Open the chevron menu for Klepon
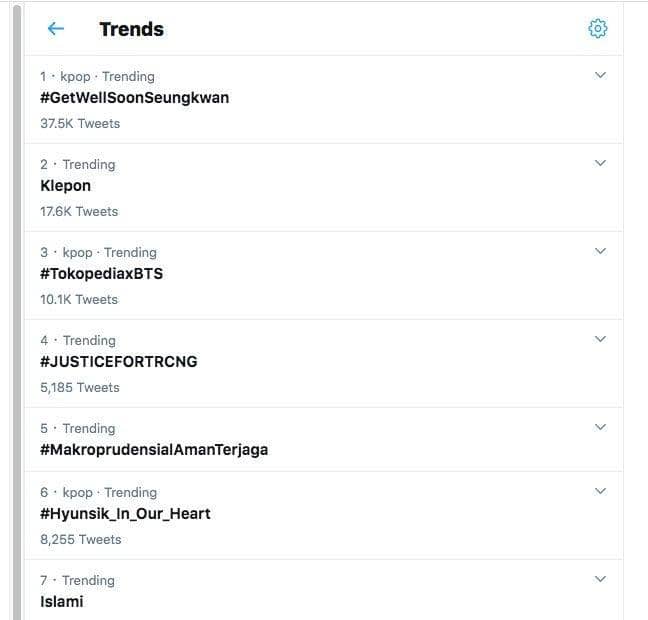Image resolution: width=648 pixels, height=620 pixels. click(x=600, y=163)
